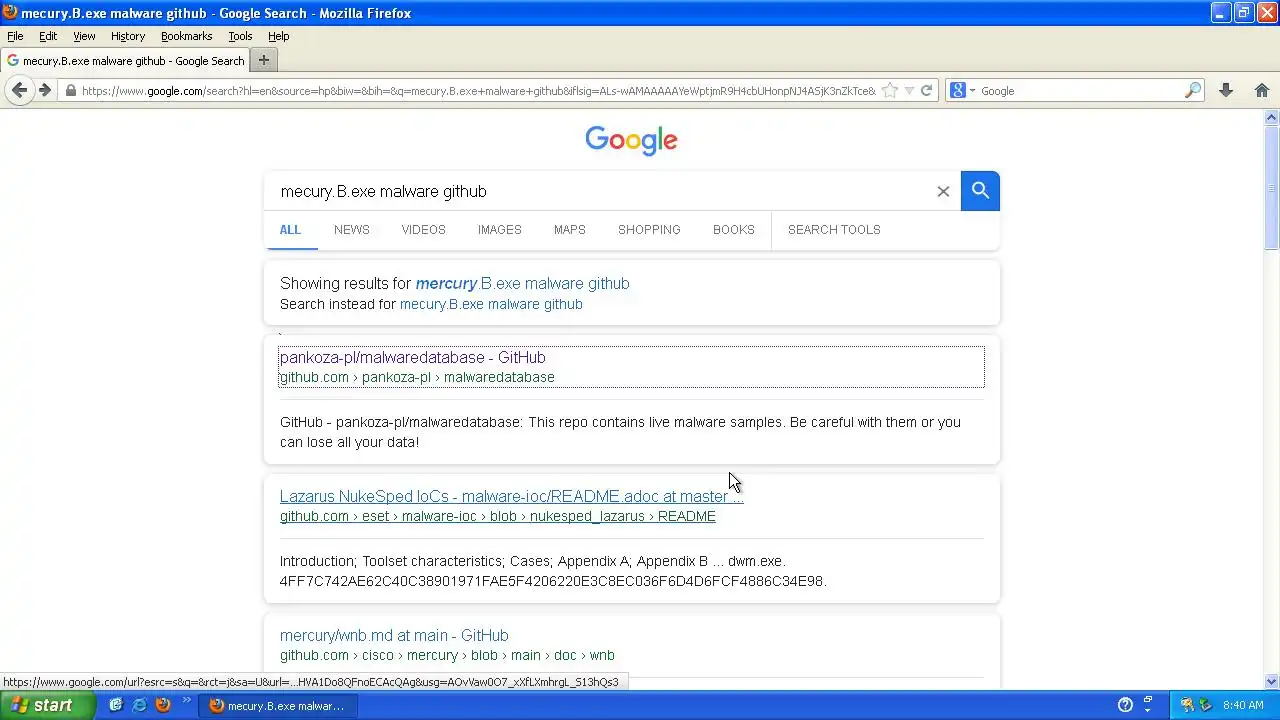Reload the current page
Viewport: 1280px width, 720px height.
[x=926, y=91]
